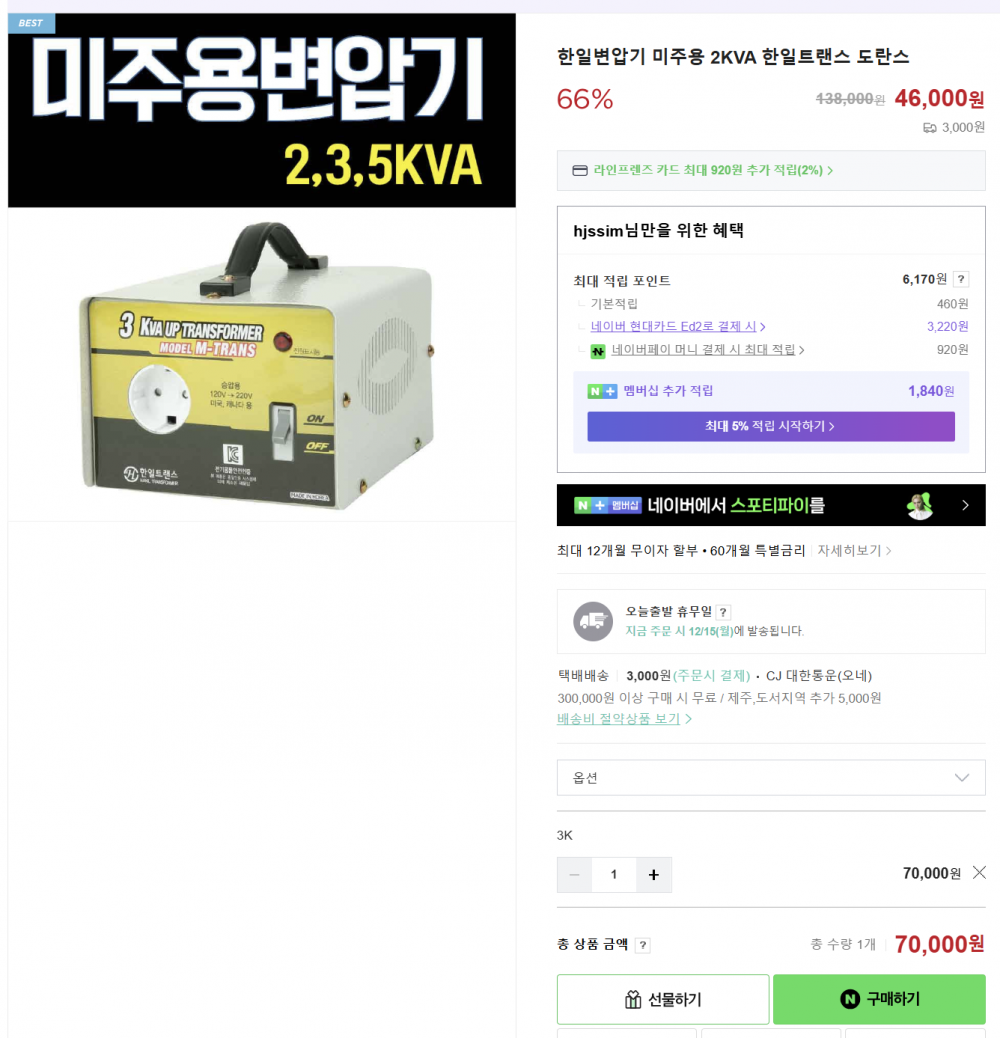Click the help icon next to 오늘출발 휴무일

click(723, 612)
